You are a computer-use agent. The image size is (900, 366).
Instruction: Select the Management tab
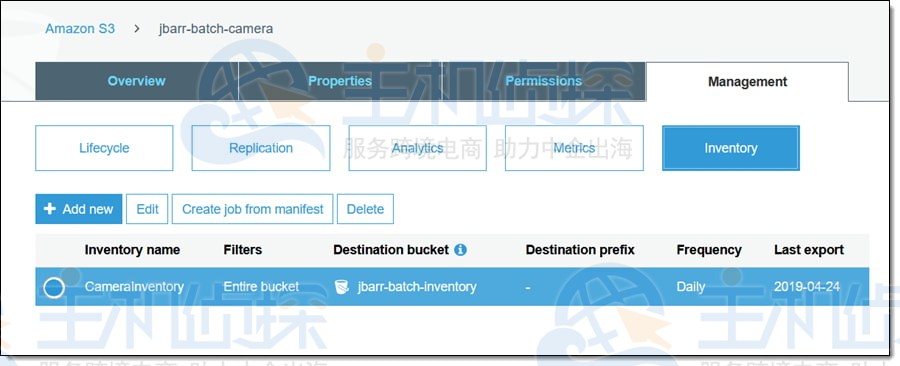[x=747, y=81]
